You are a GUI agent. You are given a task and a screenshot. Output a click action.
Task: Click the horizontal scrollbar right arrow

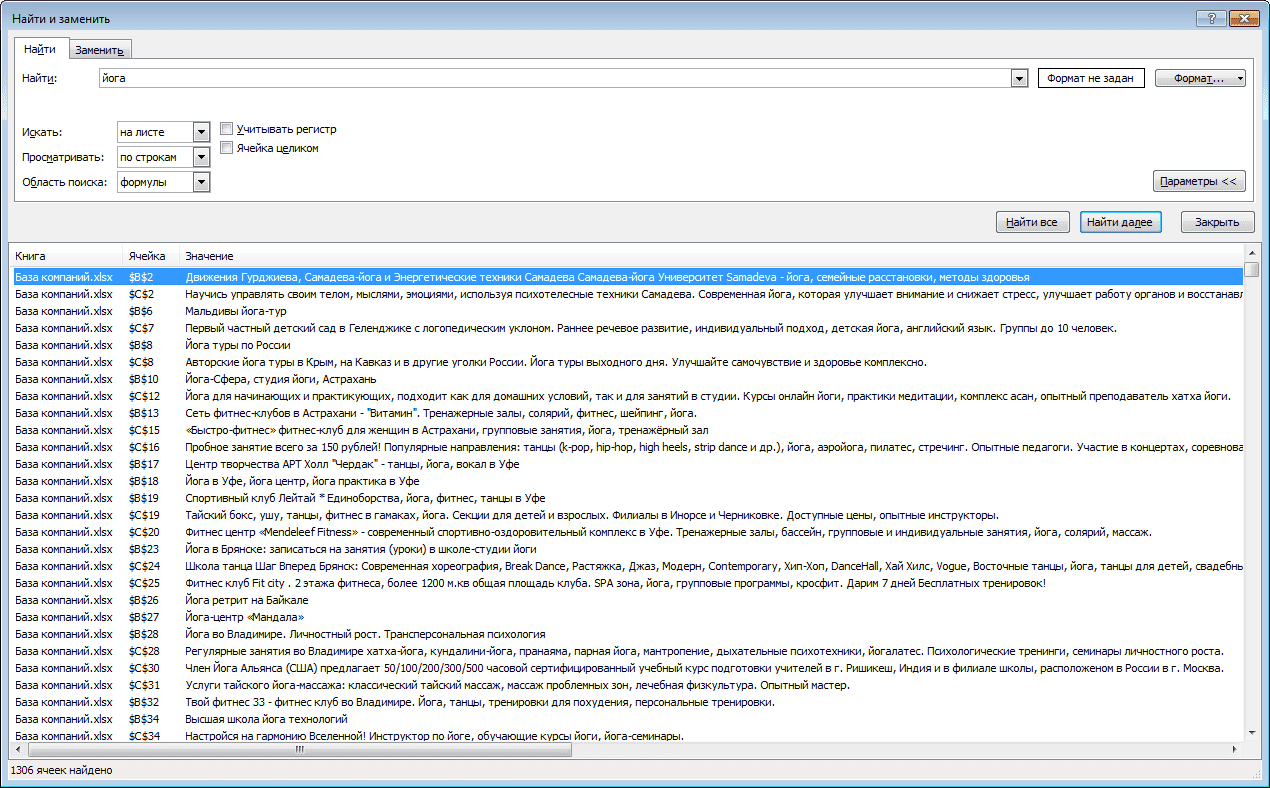pos(1237,750)
